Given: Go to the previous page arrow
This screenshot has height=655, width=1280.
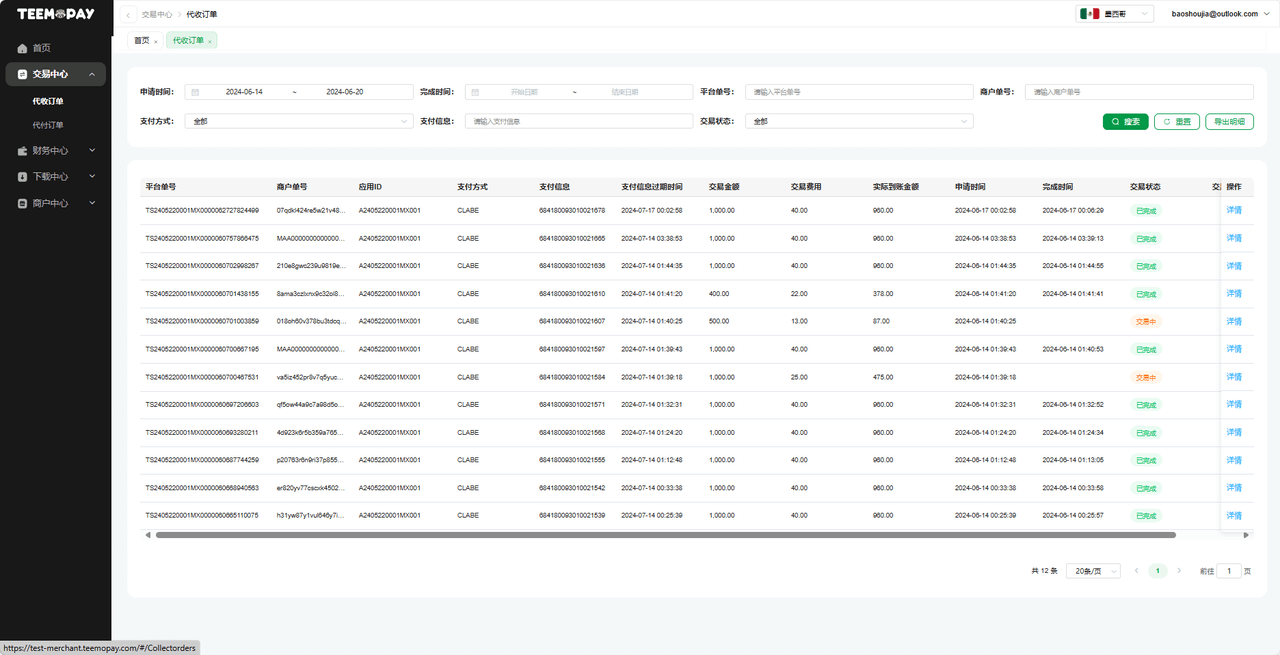Looking at the screenshot, I should 1136,571.
